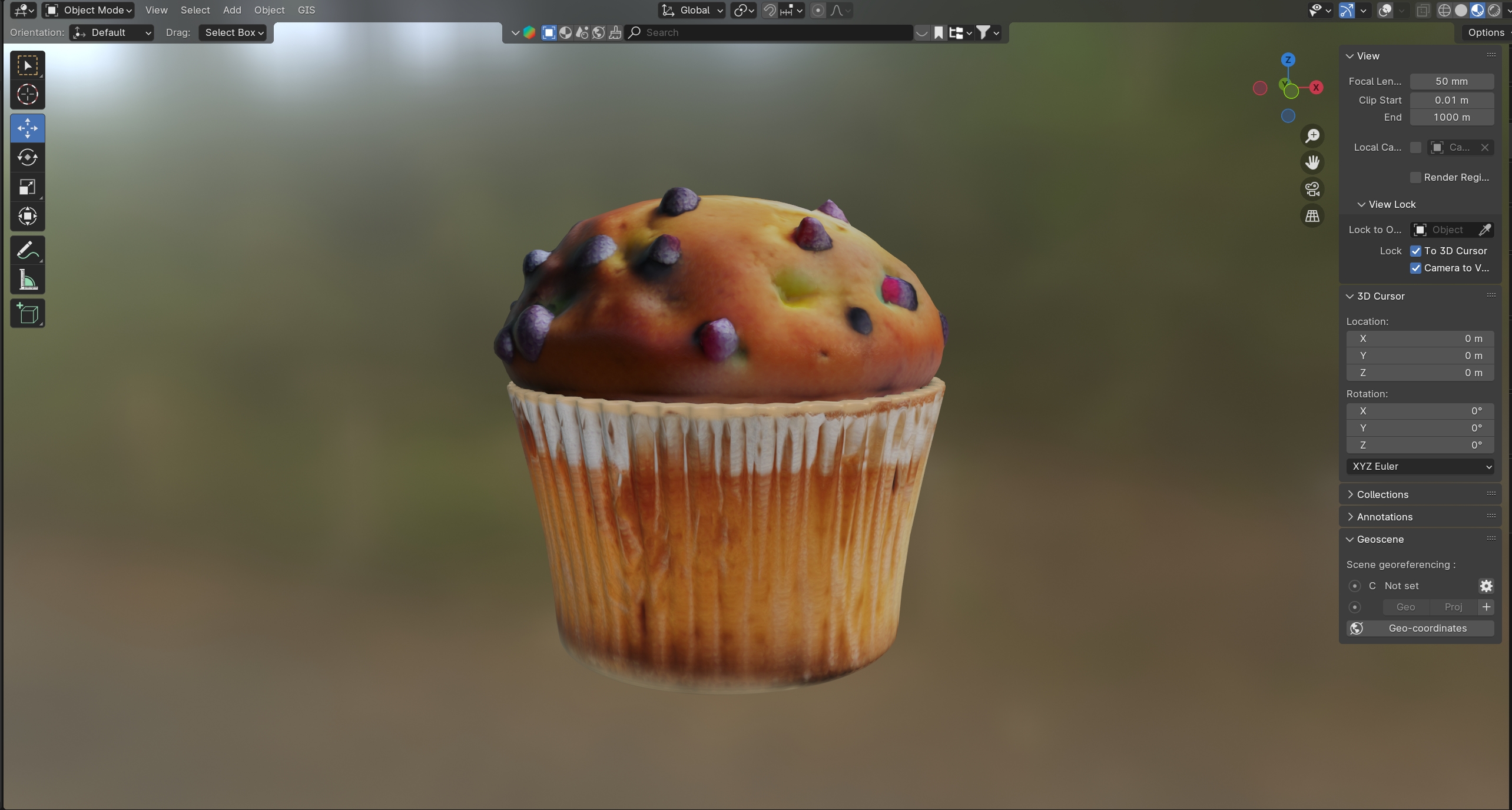Click the Options button

(1486, 32)
